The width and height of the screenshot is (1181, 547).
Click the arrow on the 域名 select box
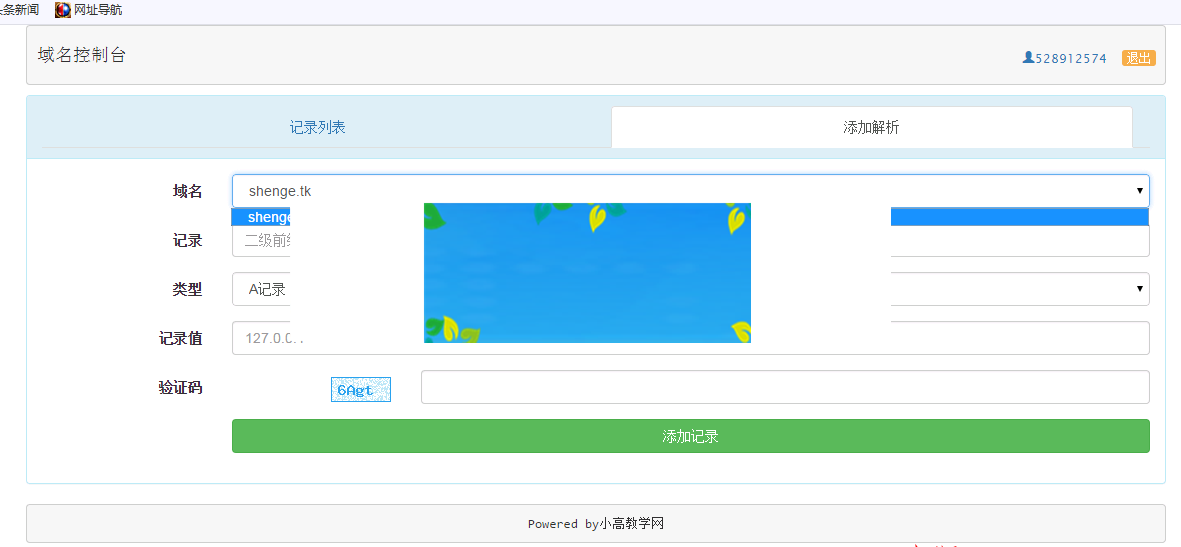click(1139, 191)
